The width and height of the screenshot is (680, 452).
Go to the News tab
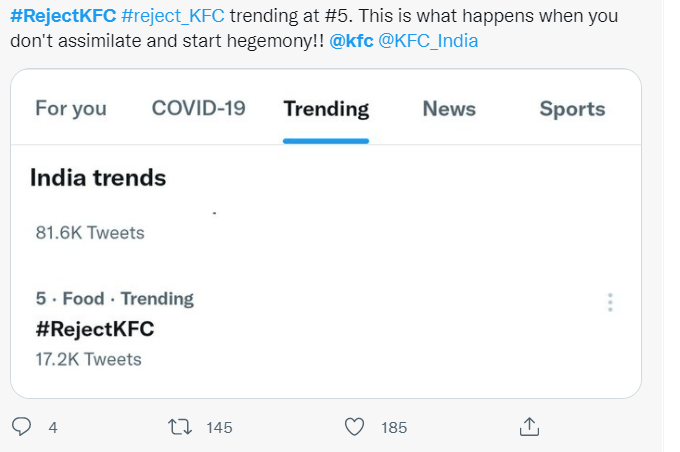[449, 108]
